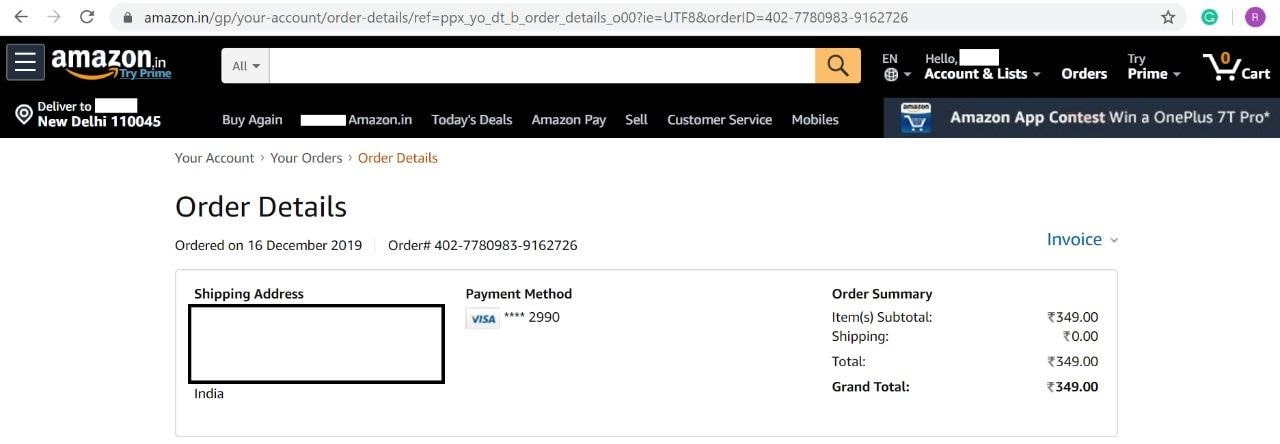1280x444 pixels.
Task: Select Customer Service in navigation bar
Action: tap(719, 120)
